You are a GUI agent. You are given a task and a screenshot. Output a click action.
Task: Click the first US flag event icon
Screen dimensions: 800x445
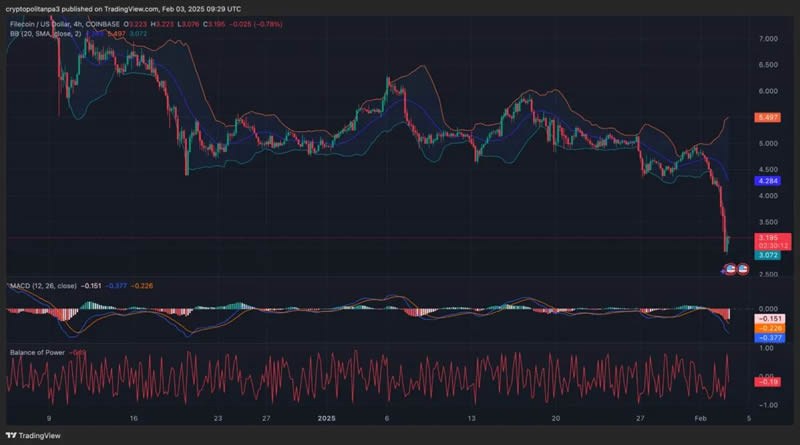click(728, 270)
